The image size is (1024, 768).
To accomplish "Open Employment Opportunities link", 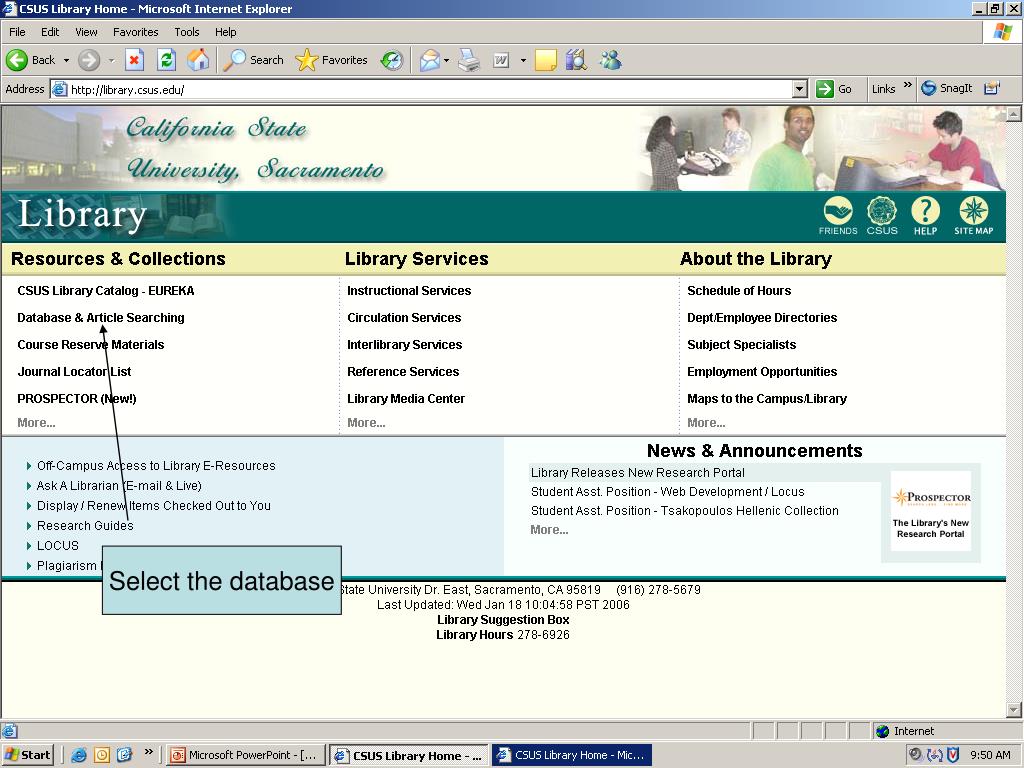I will pos(761,372).
